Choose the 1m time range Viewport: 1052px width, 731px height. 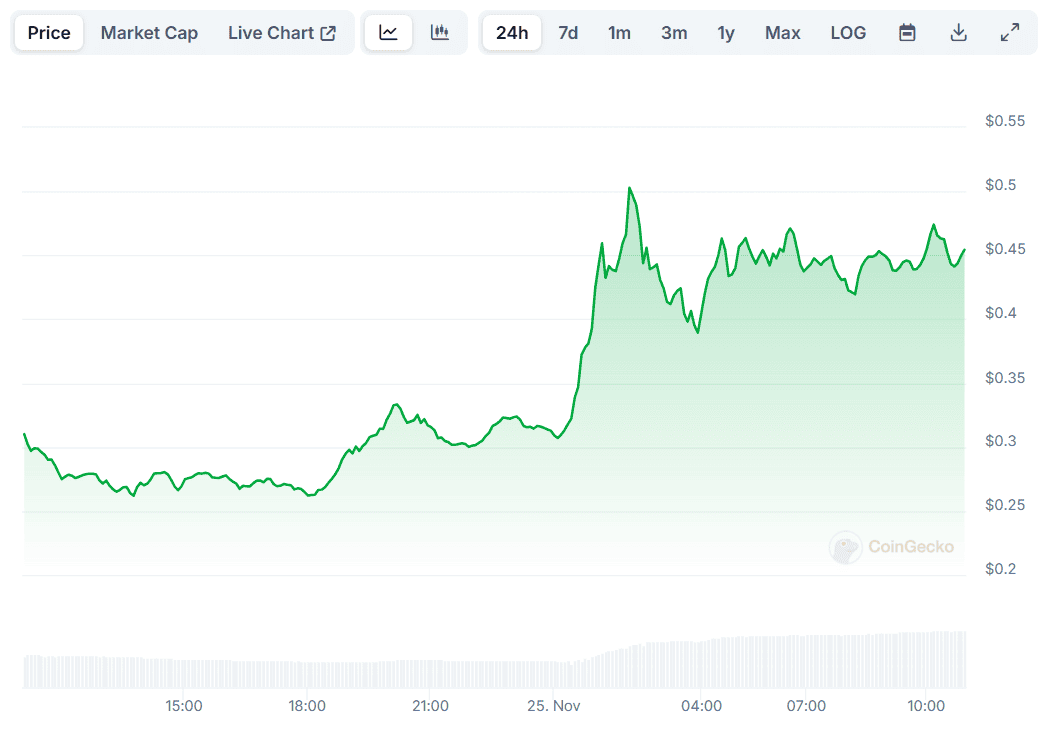tap(619, 33)
